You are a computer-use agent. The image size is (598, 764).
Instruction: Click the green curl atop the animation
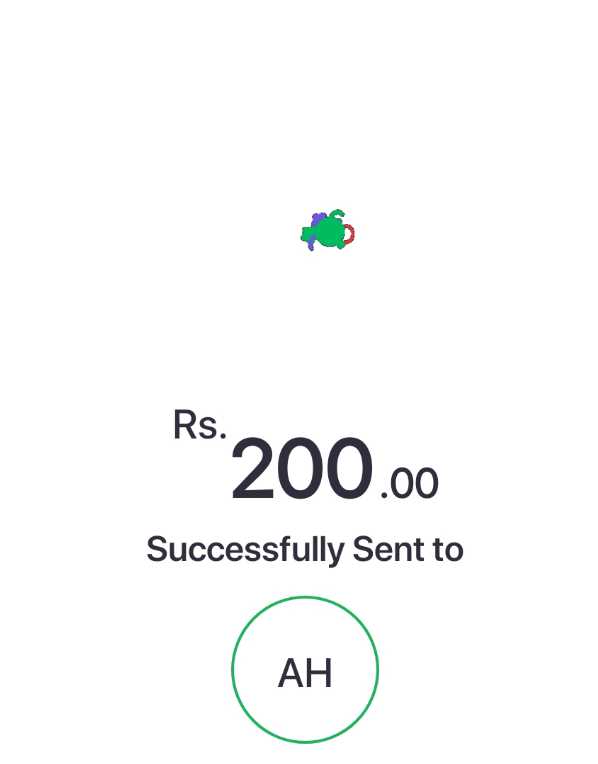coord(337,214)
